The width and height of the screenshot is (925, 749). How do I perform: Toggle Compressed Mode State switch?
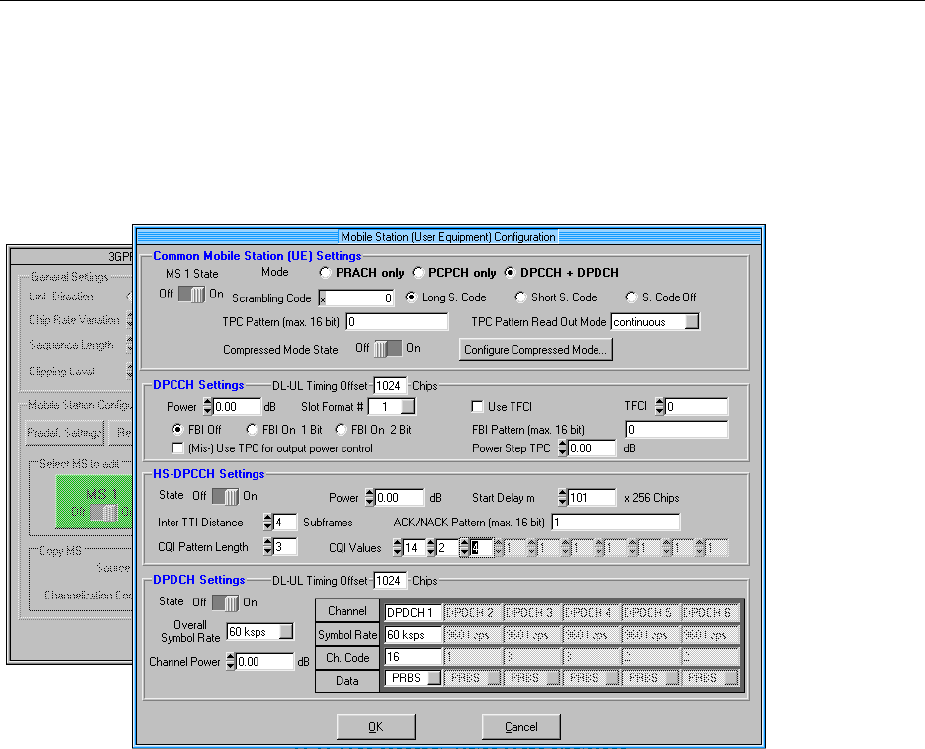click(x=388, y=349)
